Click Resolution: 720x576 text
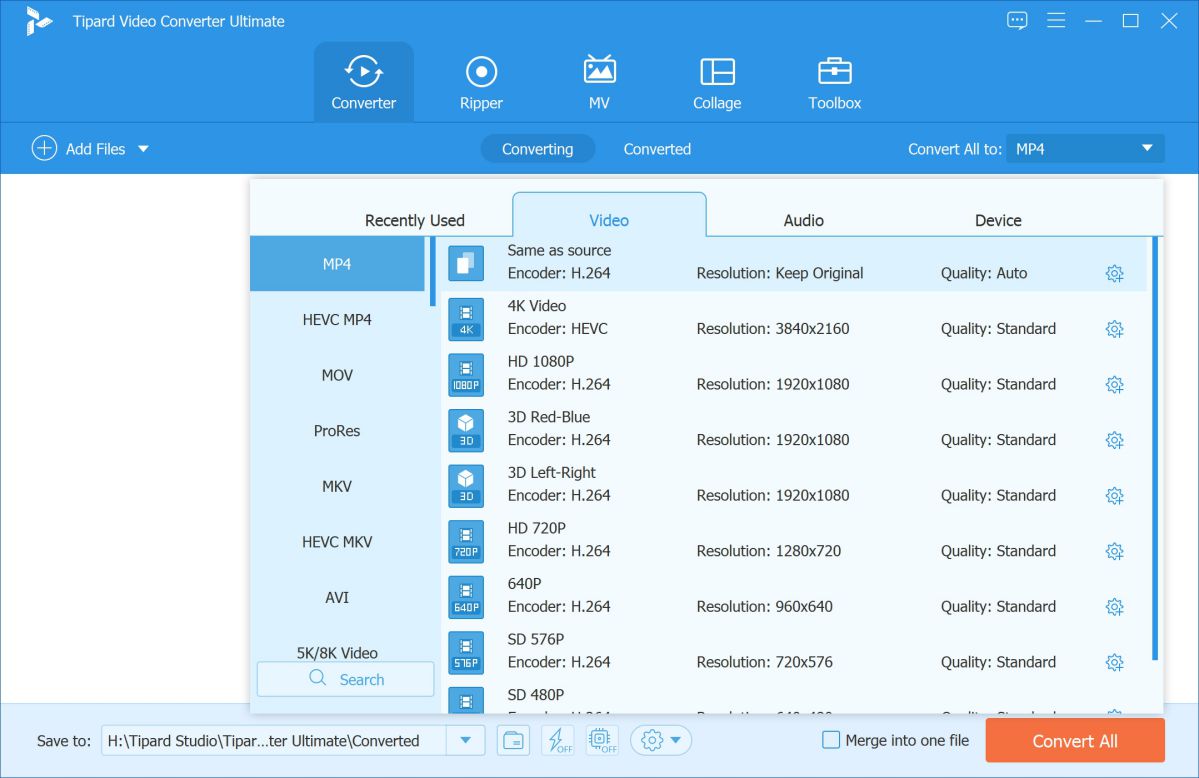 click(764, 662)
